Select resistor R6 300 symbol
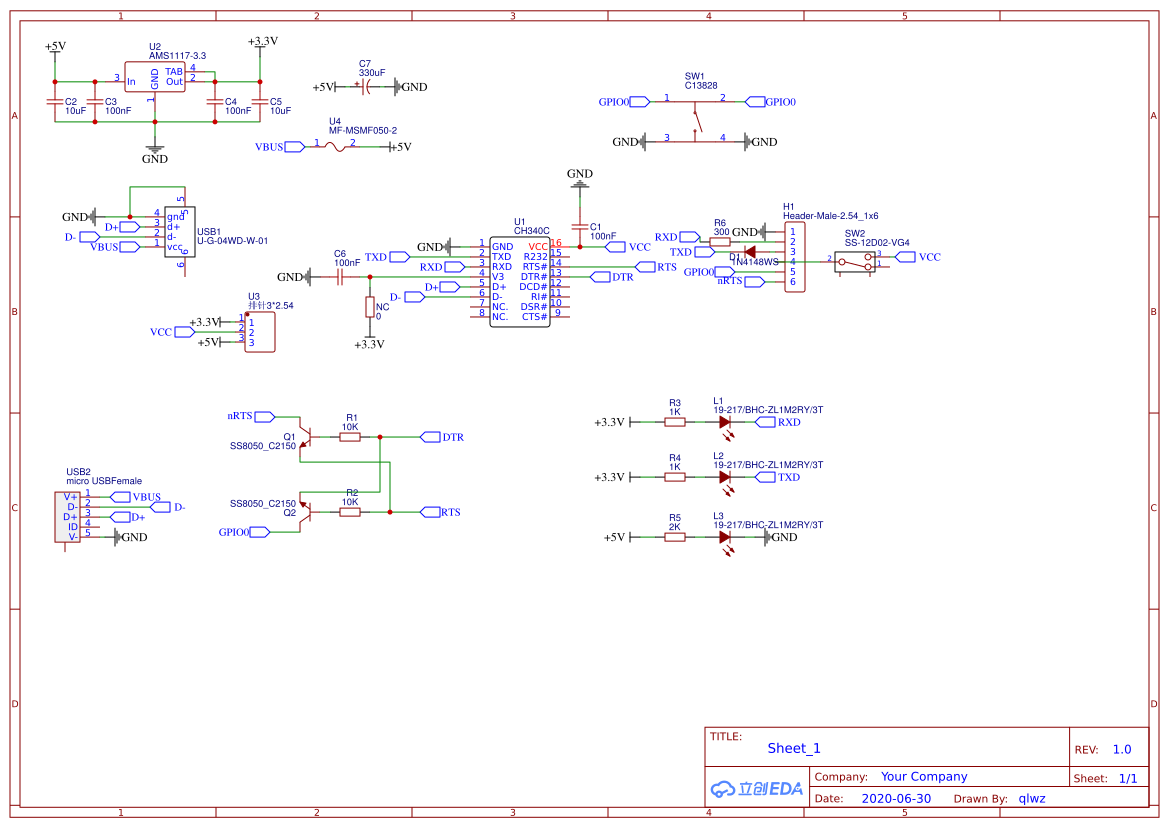This screenshot has height=828, width=1169. coord(719,241)
